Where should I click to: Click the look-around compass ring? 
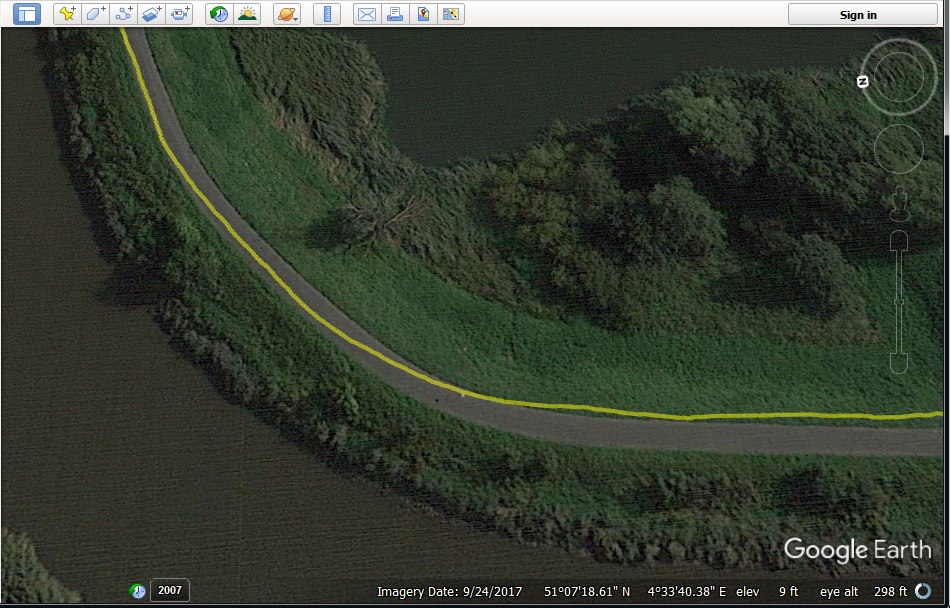tap(899, 77)
